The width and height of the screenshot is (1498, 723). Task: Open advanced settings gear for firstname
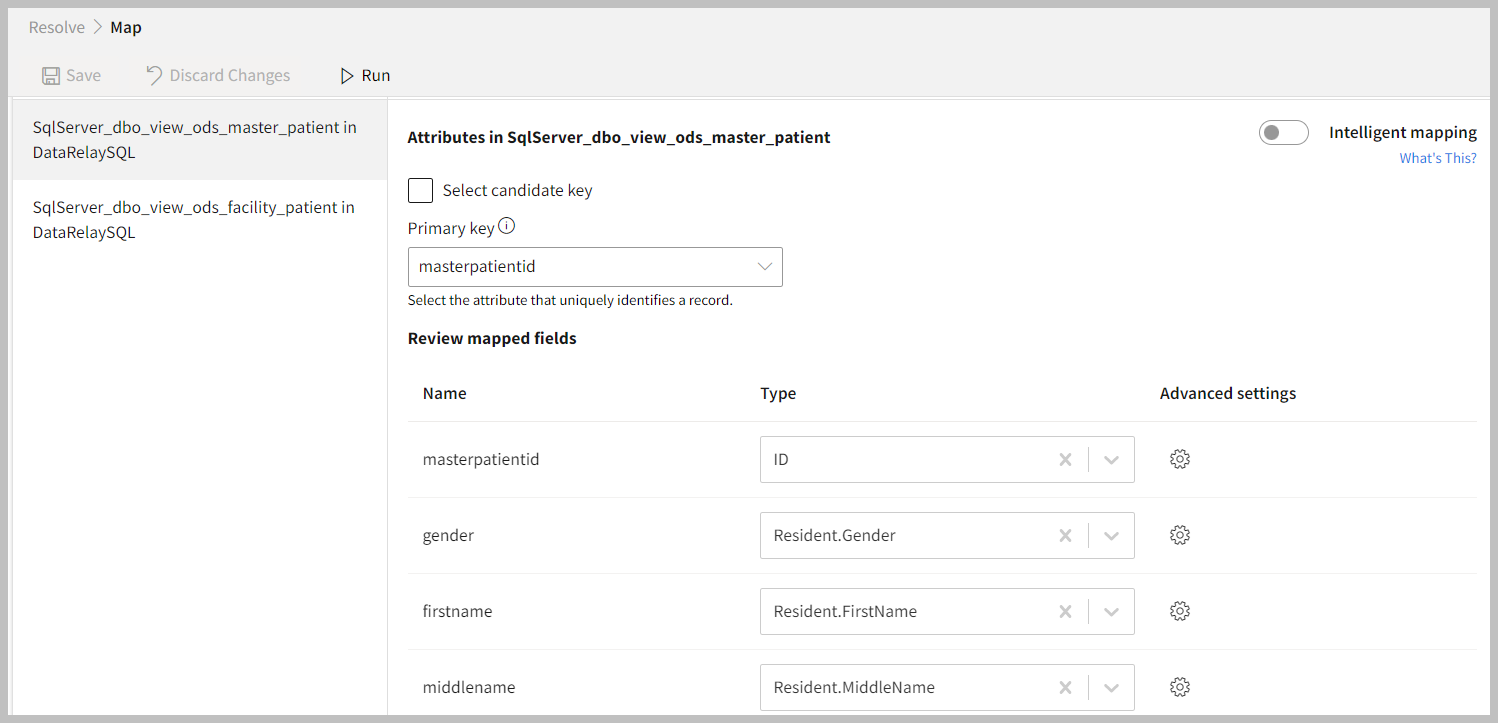click(1180, 611)
